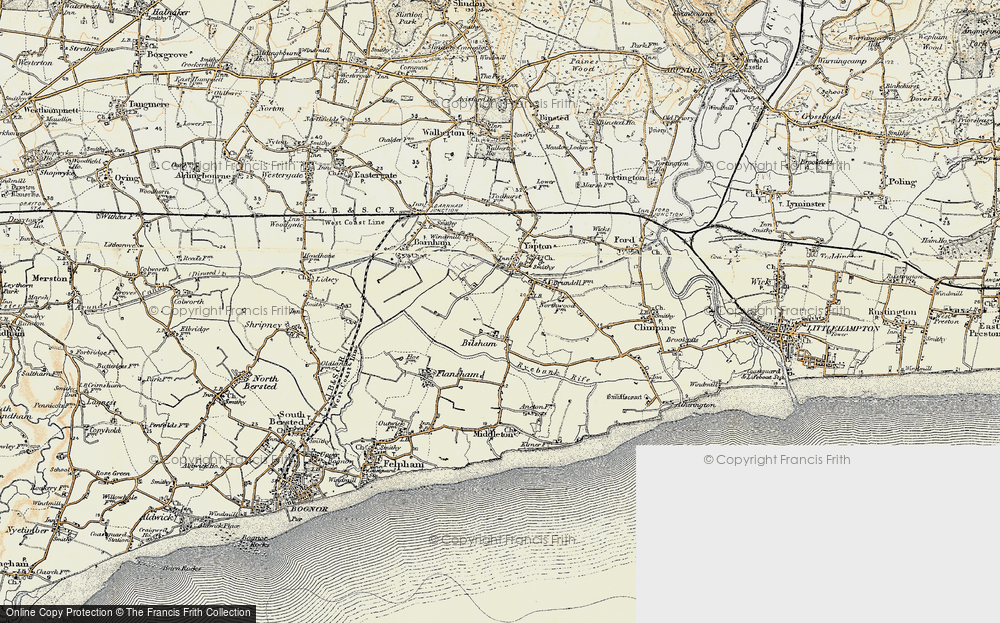Click the Tangmere village label
This screenshot has height=623, width=1000.
(149, 105)
